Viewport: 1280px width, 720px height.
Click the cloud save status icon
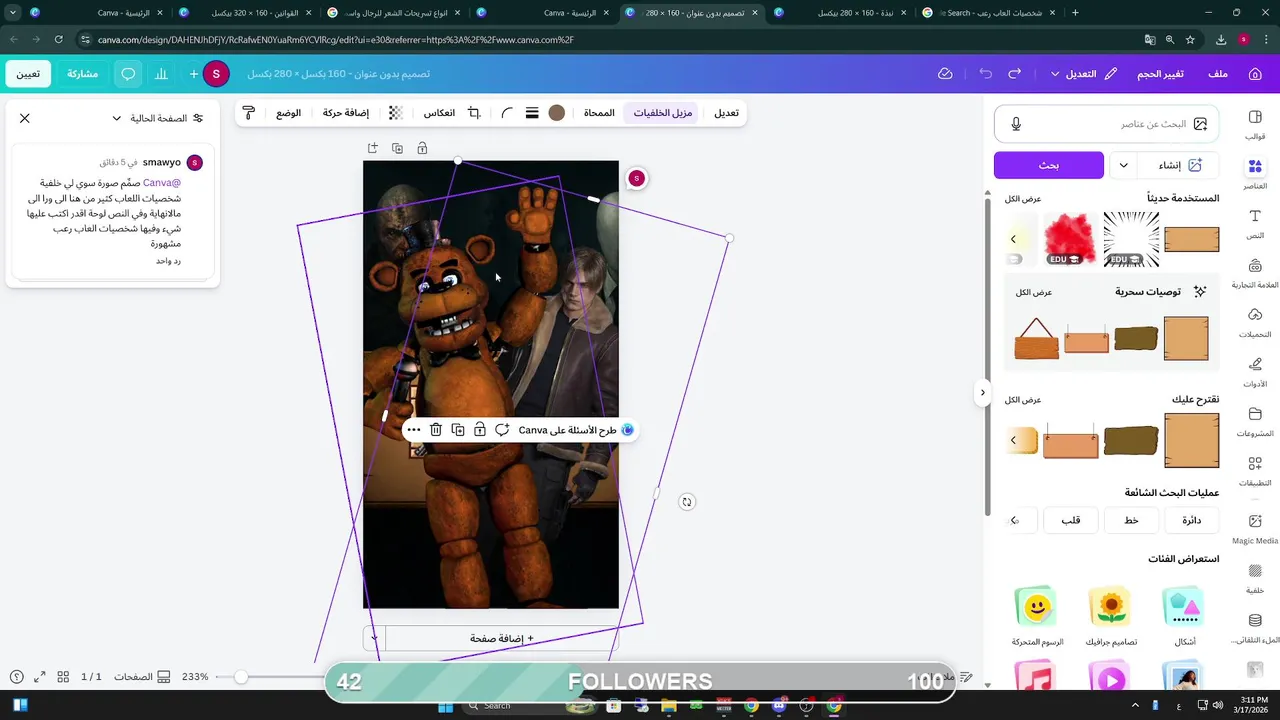[x=945, y=74]
